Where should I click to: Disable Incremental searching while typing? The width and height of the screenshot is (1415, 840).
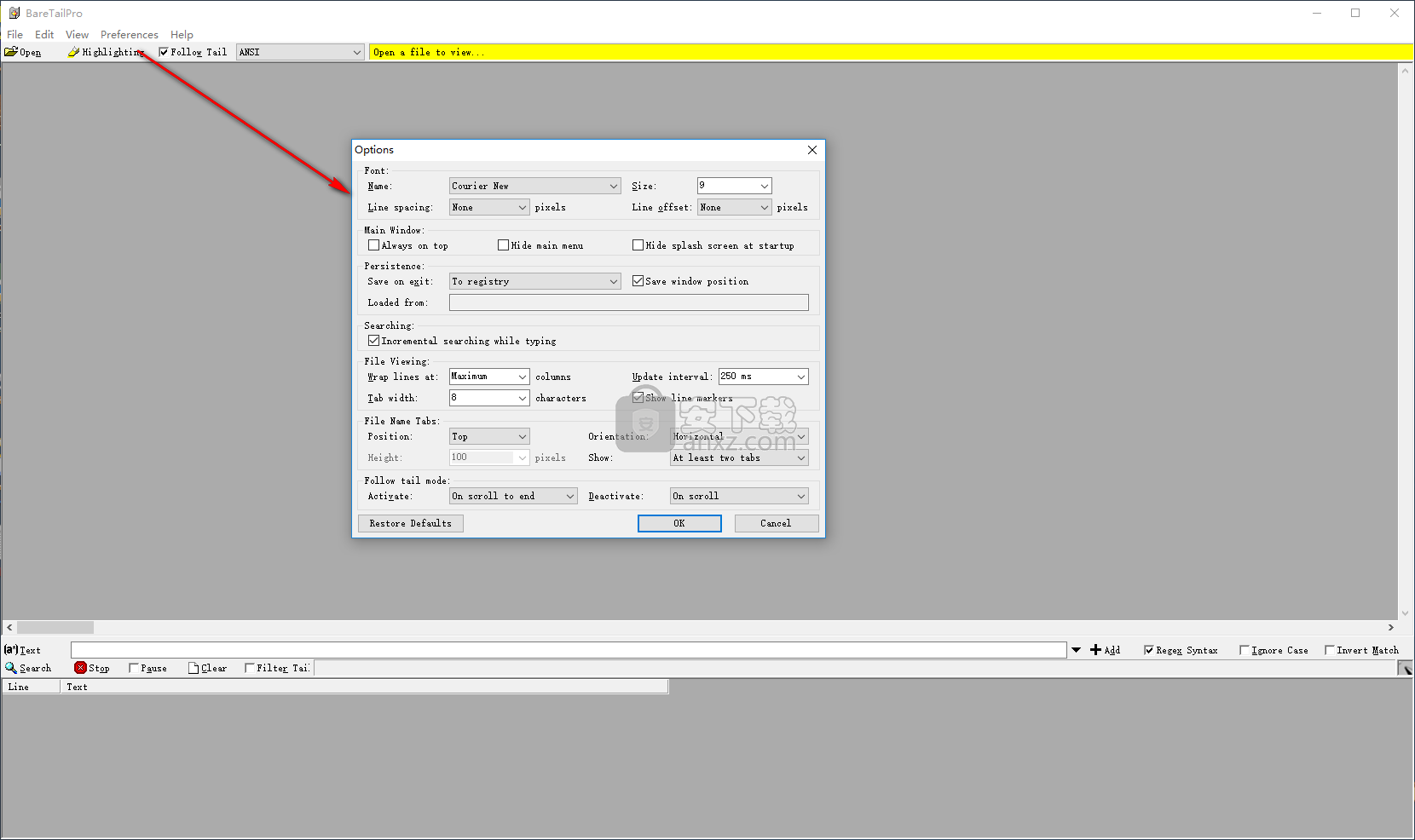pos(373,341)
